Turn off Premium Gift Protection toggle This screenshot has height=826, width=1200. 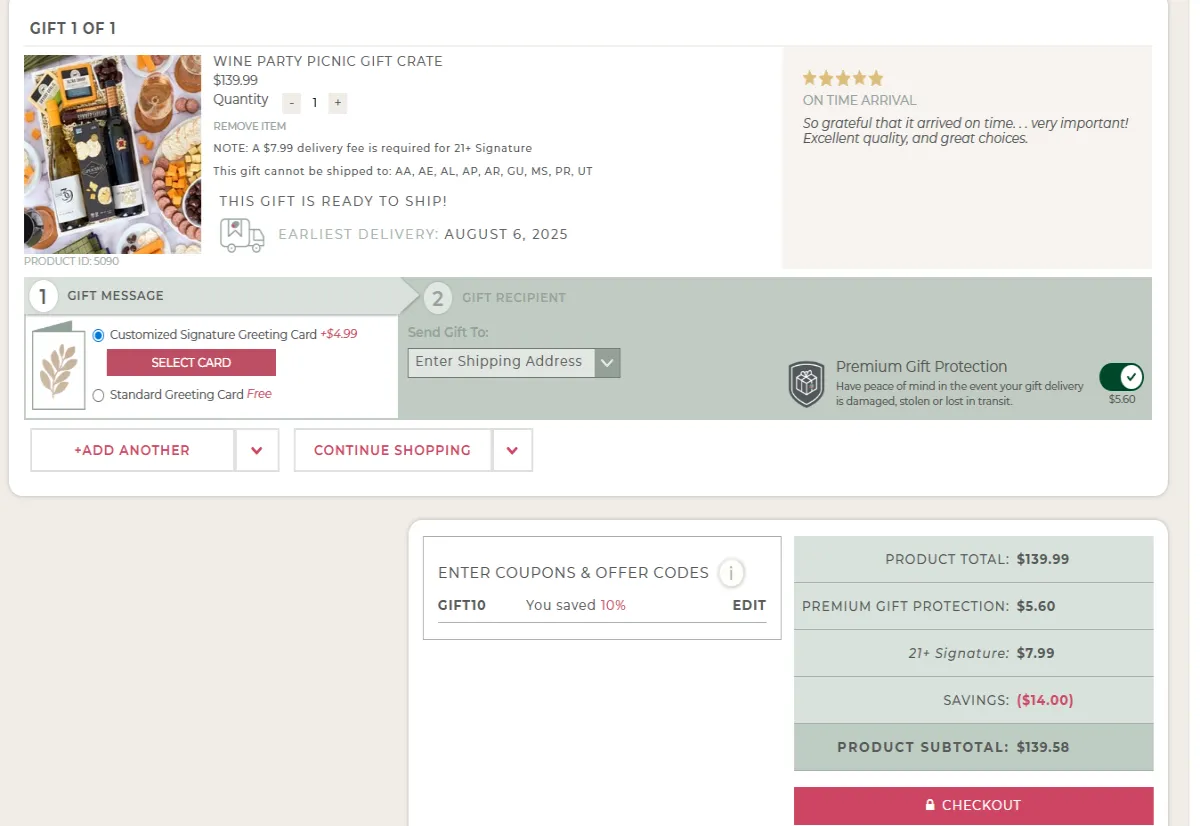(x=1121, y=377)
